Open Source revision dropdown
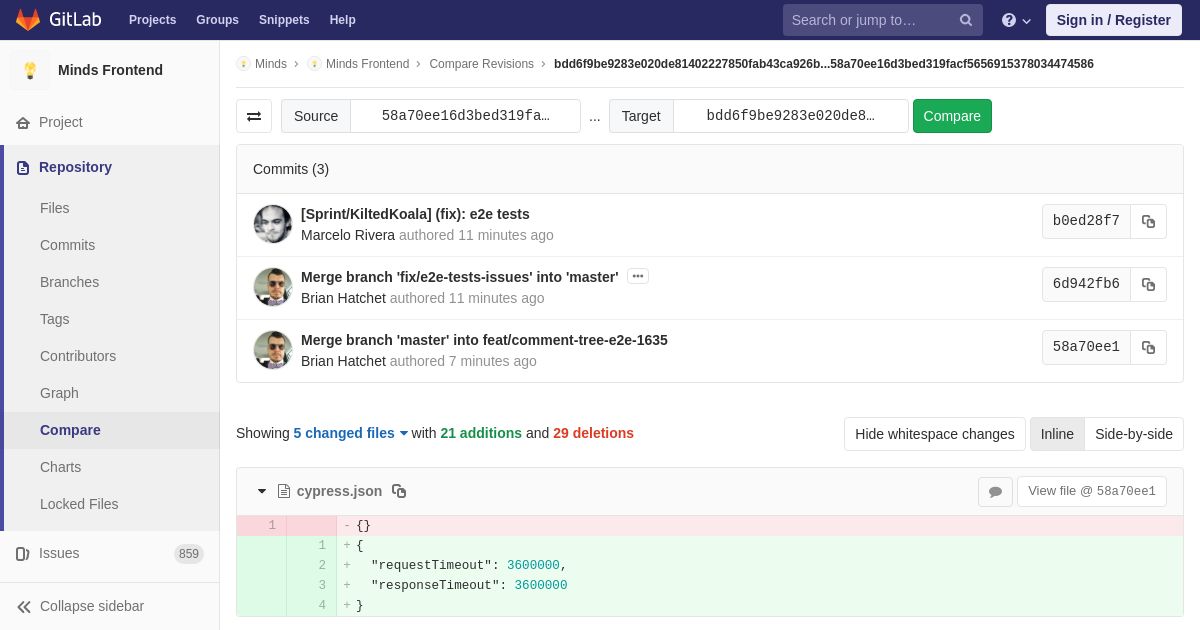This screenshot has width=1200, height=630. pos(465,116)
